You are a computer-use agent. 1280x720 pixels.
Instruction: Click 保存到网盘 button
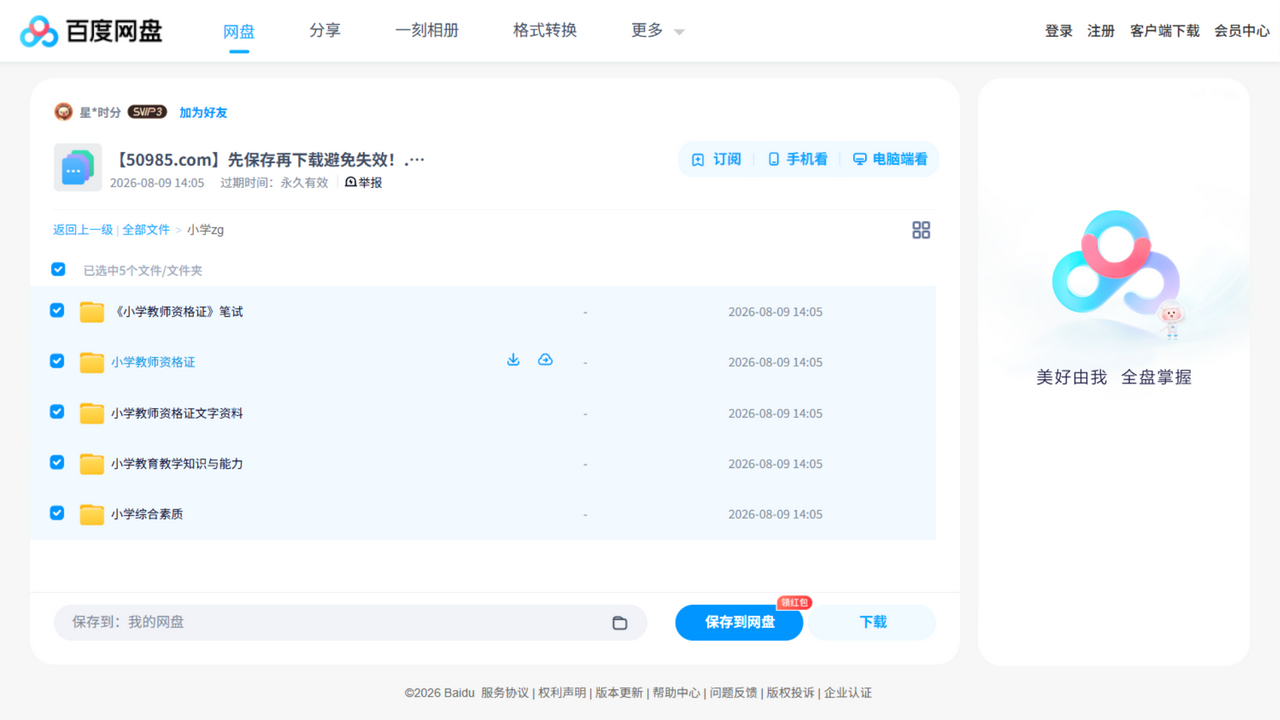[739, 622]
